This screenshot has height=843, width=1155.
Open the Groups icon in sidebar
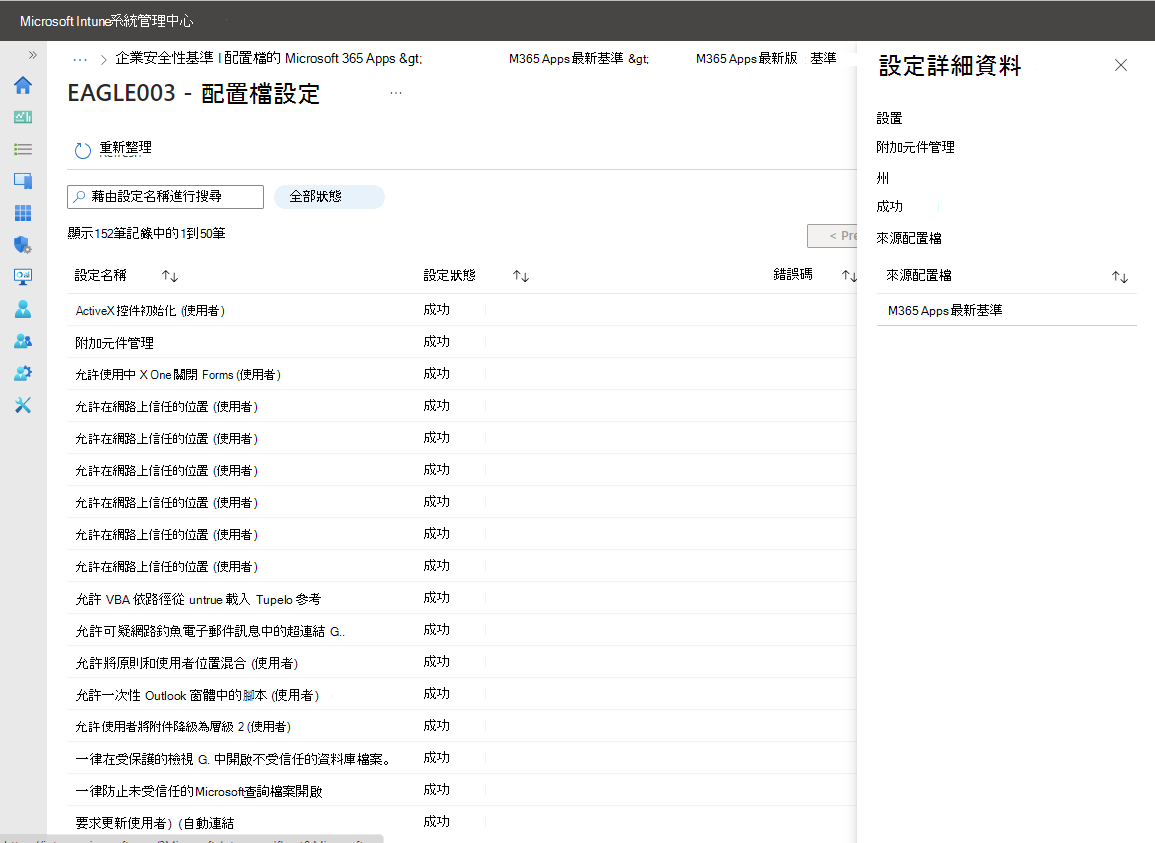[x=23, y=341]
